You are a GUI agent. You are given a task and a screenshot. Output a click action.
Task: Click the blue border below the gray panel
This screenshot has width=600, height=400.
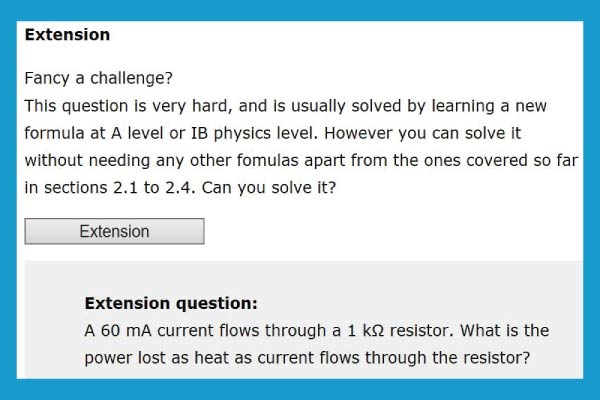click(x=300, y=390)
